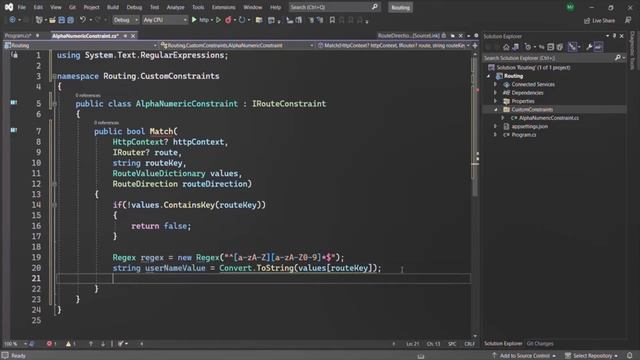The image size is (640, 360).
Task: Click the bookmark toolbar icon
Action: click(332, 20)
